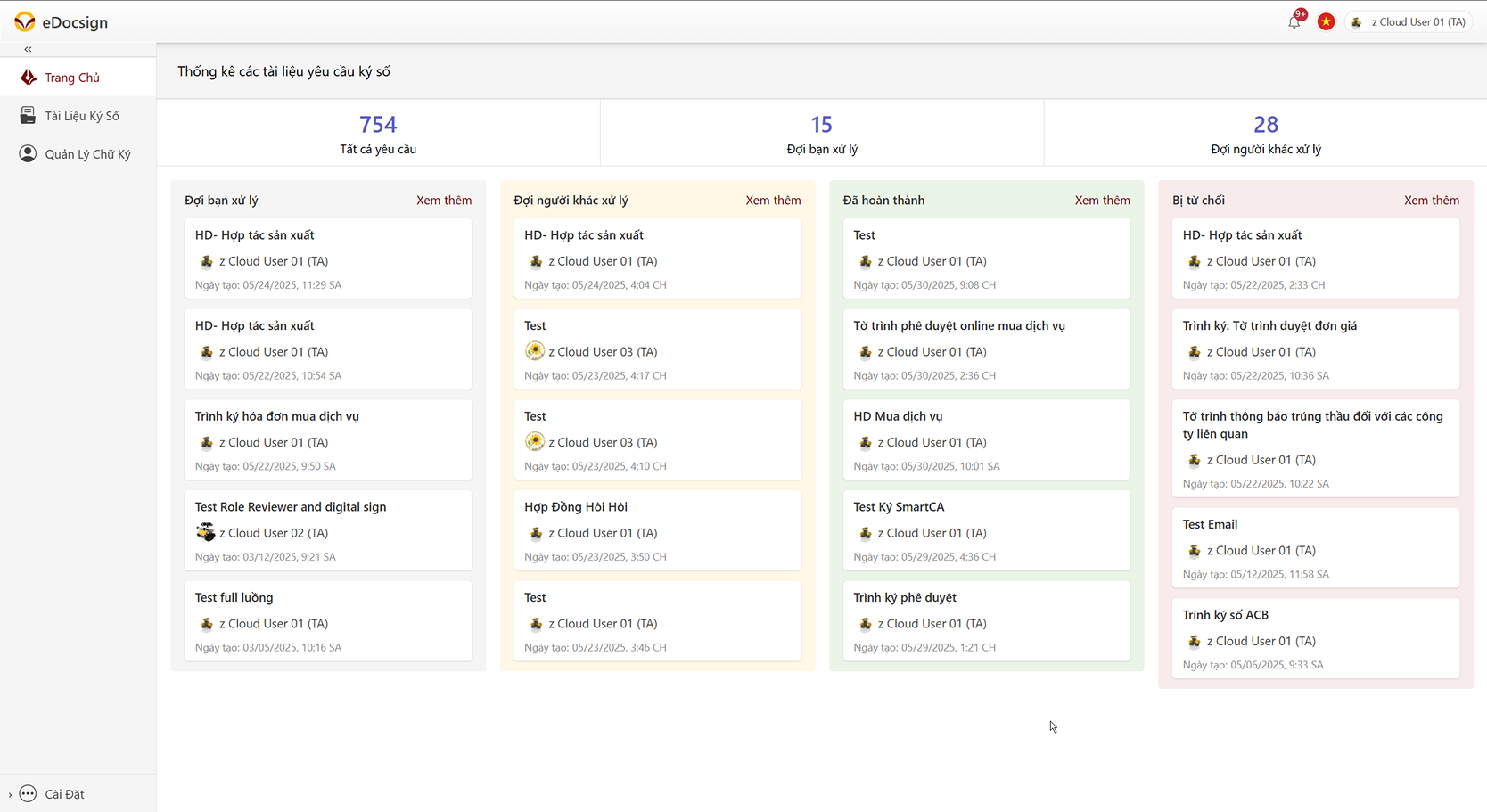The height and width of the screenshot is (812, 1487).
Task: Collapse the sidebar with double chevron
Action: [28, 50]
